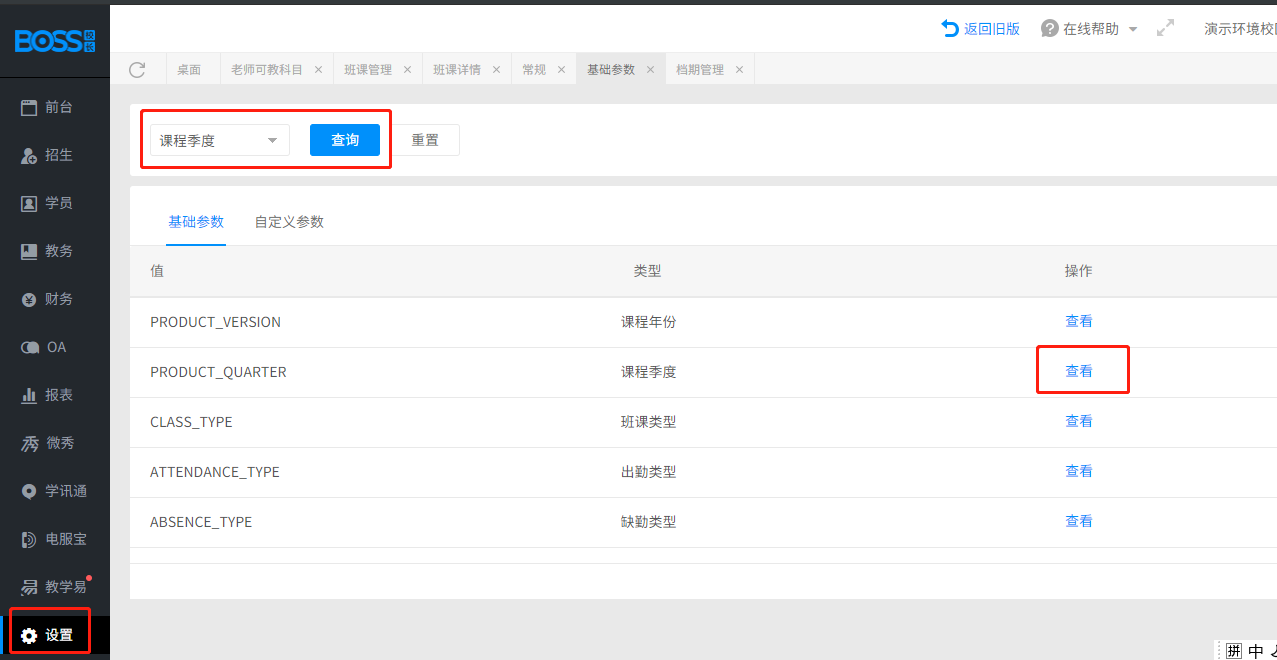
Task: Click the ABSENCE_TYPE cell
Action: tap(201, 522)
